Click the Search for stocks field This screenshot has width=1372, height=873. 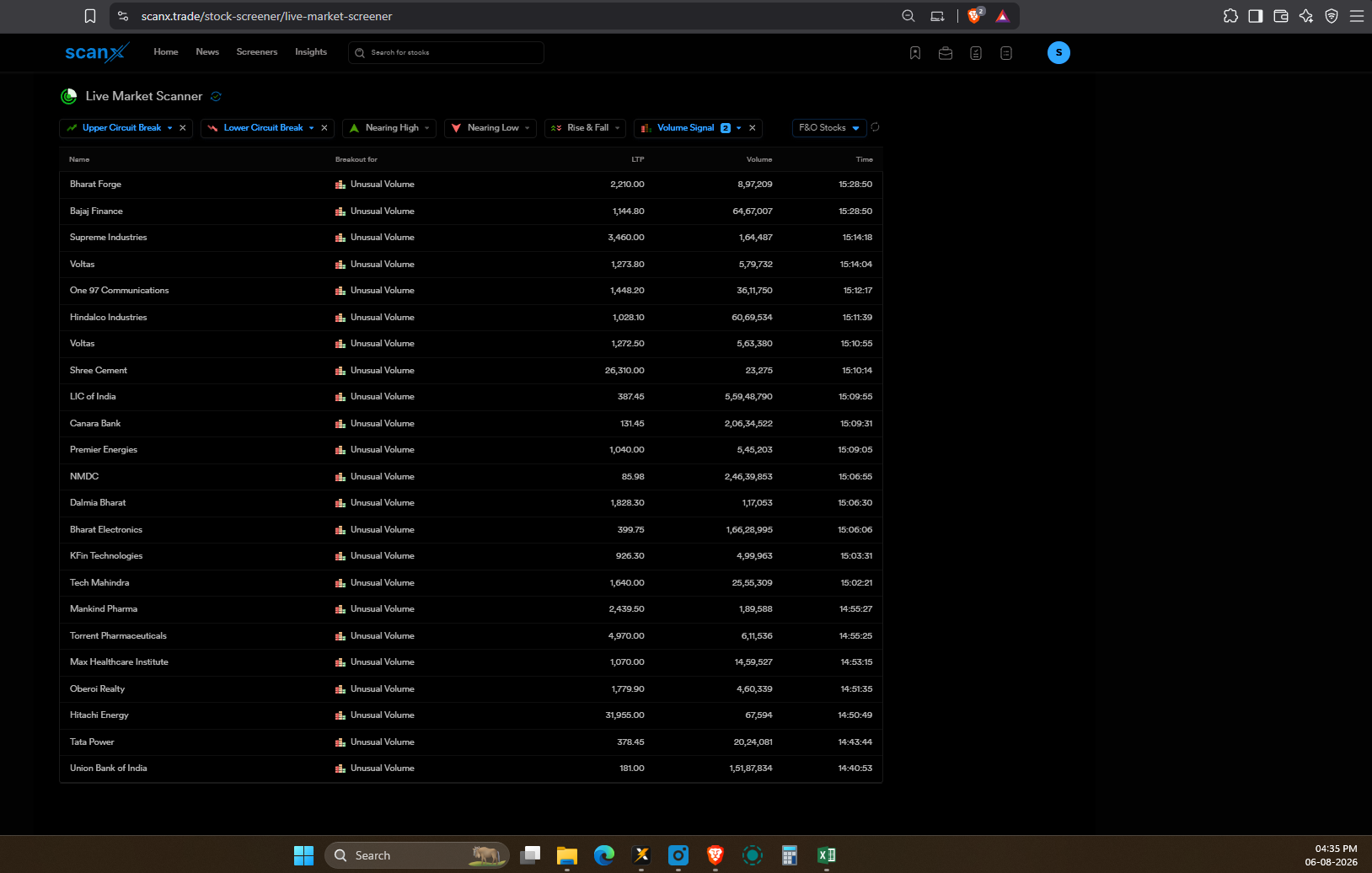pos(446,52)
